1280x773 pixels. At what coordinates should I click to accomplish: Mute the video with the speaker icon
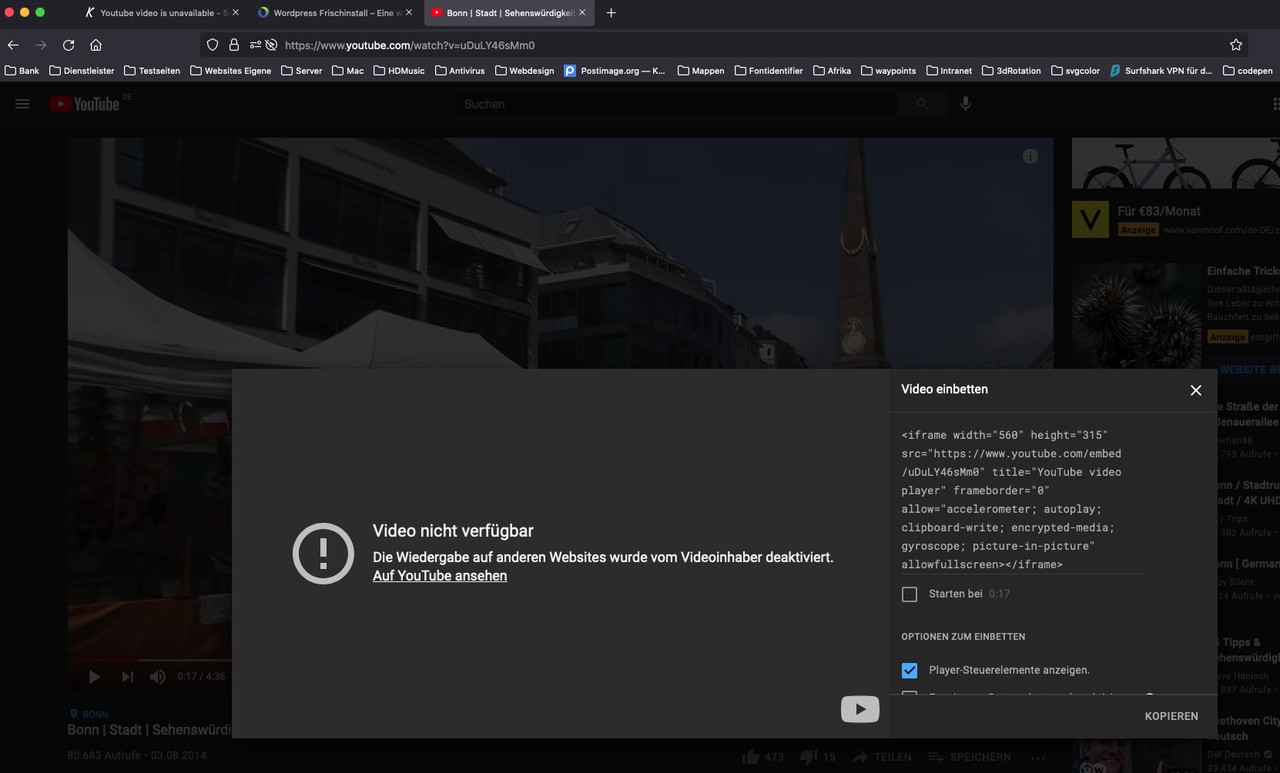click(x=158, y=677)
